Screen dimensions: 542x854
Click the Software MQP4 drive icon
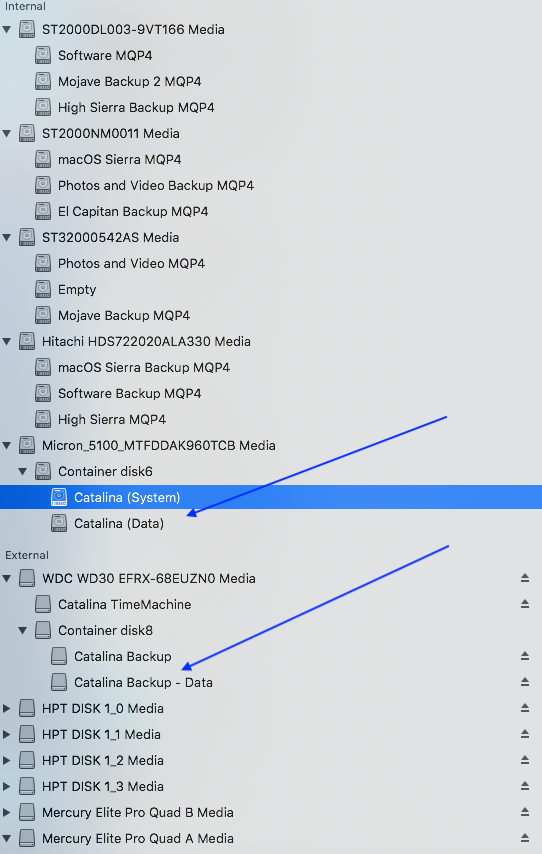[43, 55]
